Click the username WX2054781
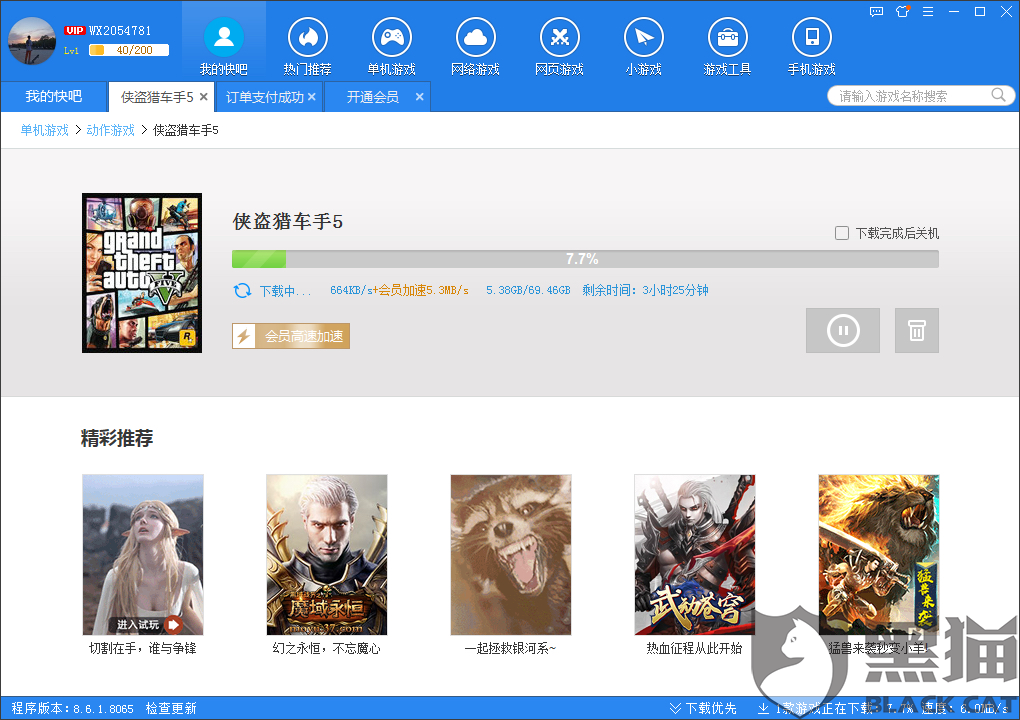Screen dimensions: 1020x720 pos(120,31)
